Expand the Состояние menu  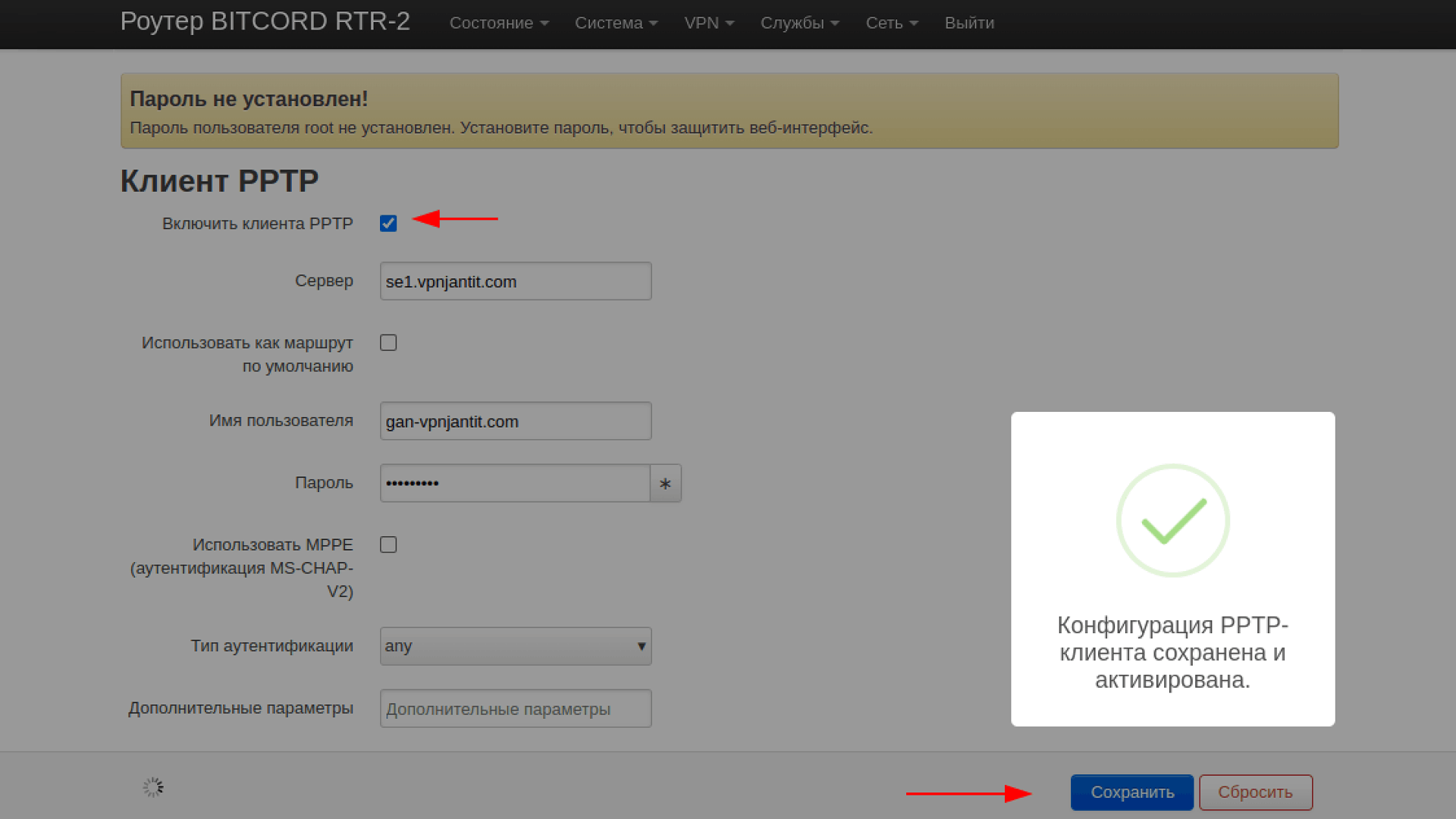click(x=498, y=24)
